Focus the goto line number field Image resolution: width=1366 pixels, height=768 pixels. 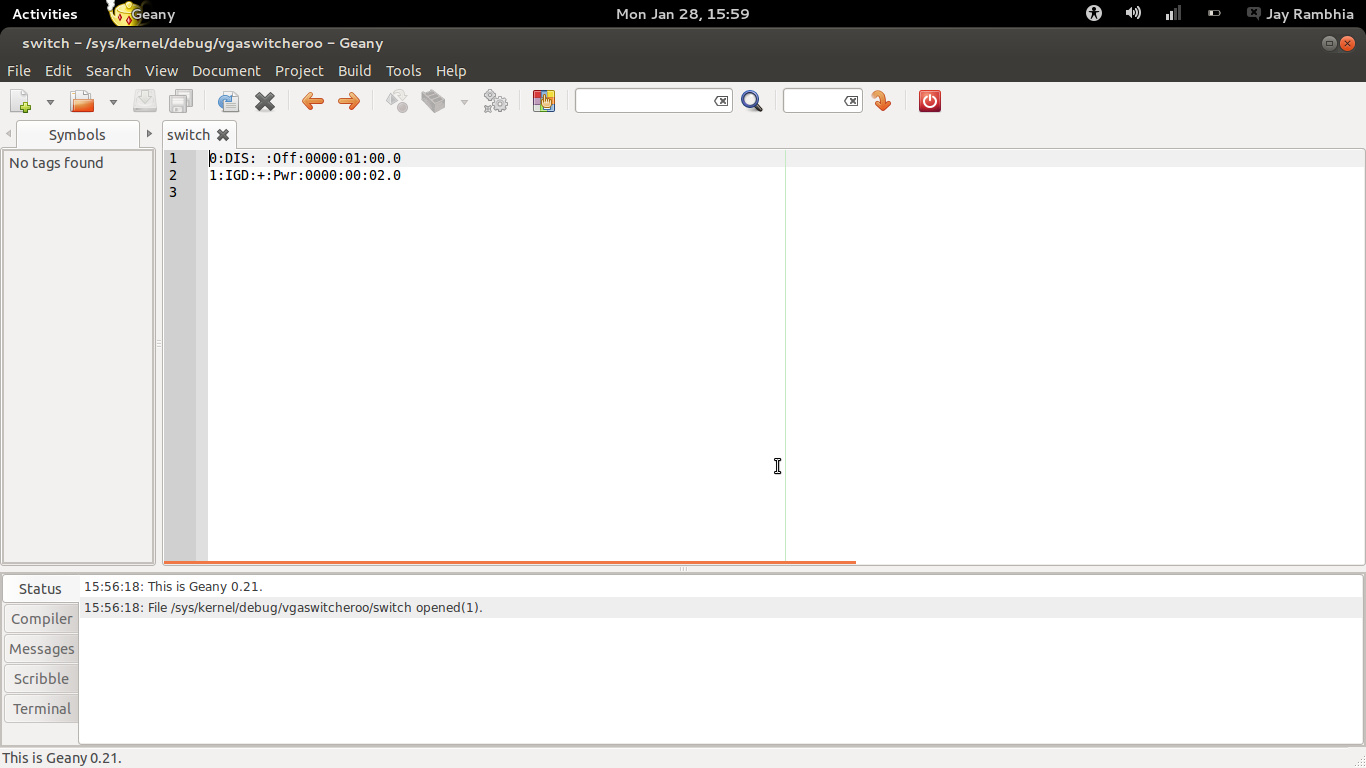point(815,101)
